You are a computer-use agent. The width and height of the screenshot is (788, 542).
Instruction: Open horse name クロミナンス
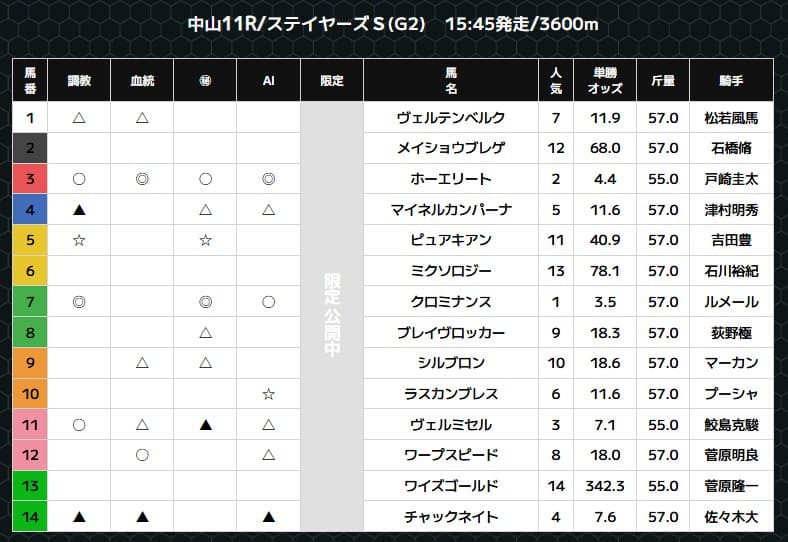[x=451, y=302]
